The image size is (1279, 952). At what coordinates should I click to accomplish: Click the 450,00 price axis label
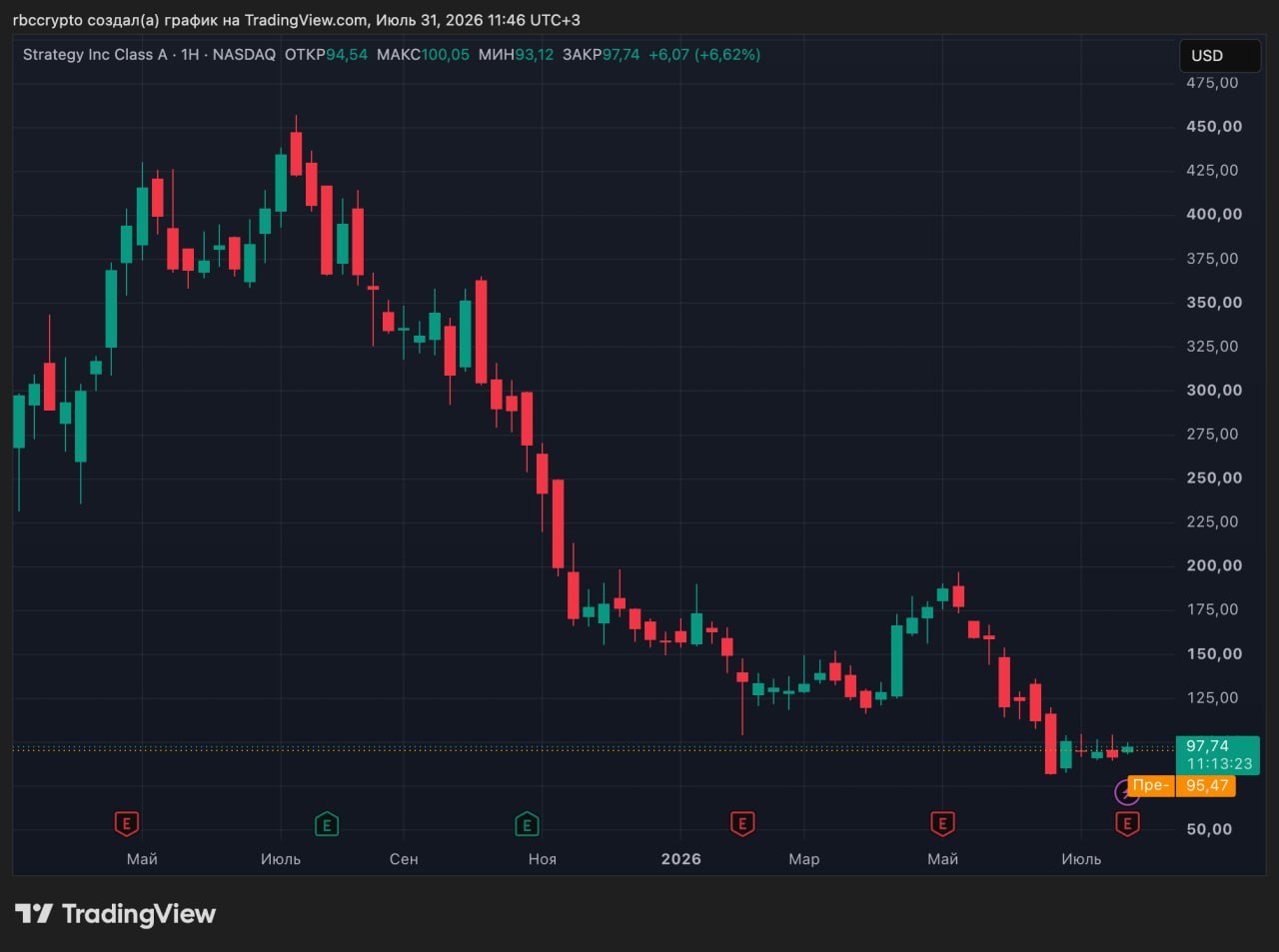pos(1214,127)
